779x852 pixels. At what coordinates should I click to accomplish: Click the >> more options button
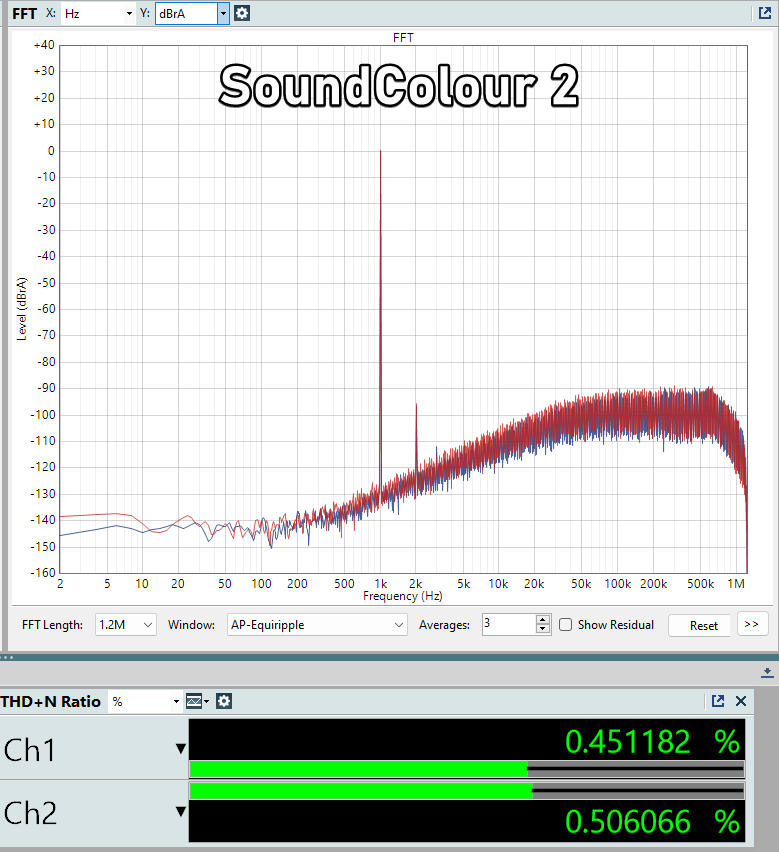pos(753,624)
